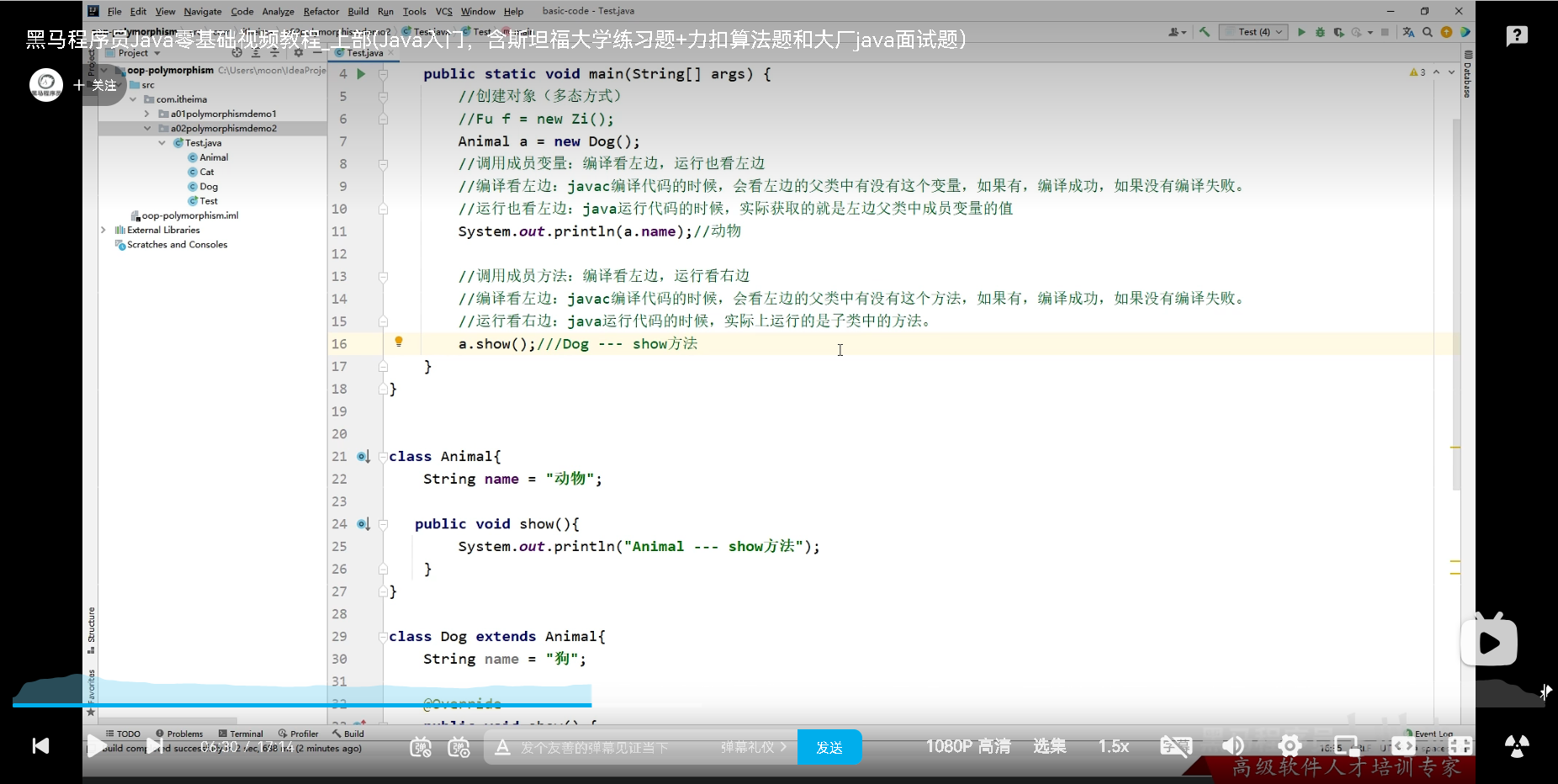Open the player settings gear
The width and height of the screenshot is (1558, 784).
pos(1290,746)
